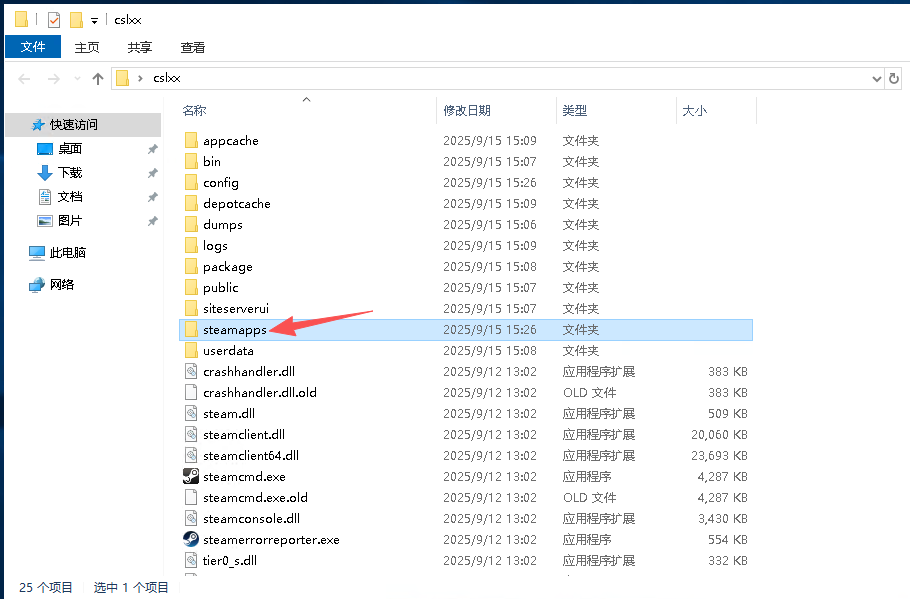910x599 pixels.
Task: Open the quick access toolbar customize dropdown
Action: [x=94, y=20]
